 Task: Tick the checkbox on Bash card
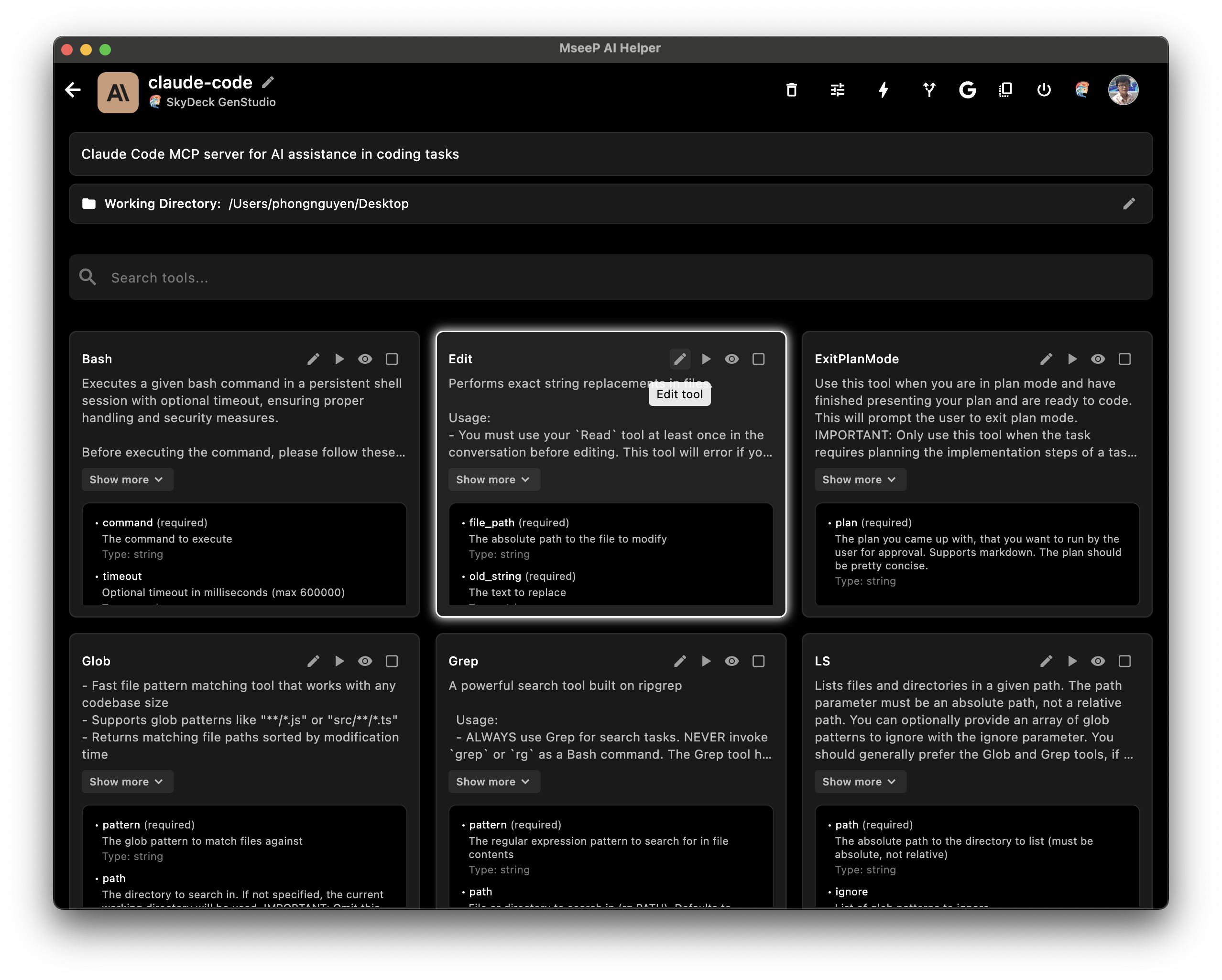click(x=392, y=359)
